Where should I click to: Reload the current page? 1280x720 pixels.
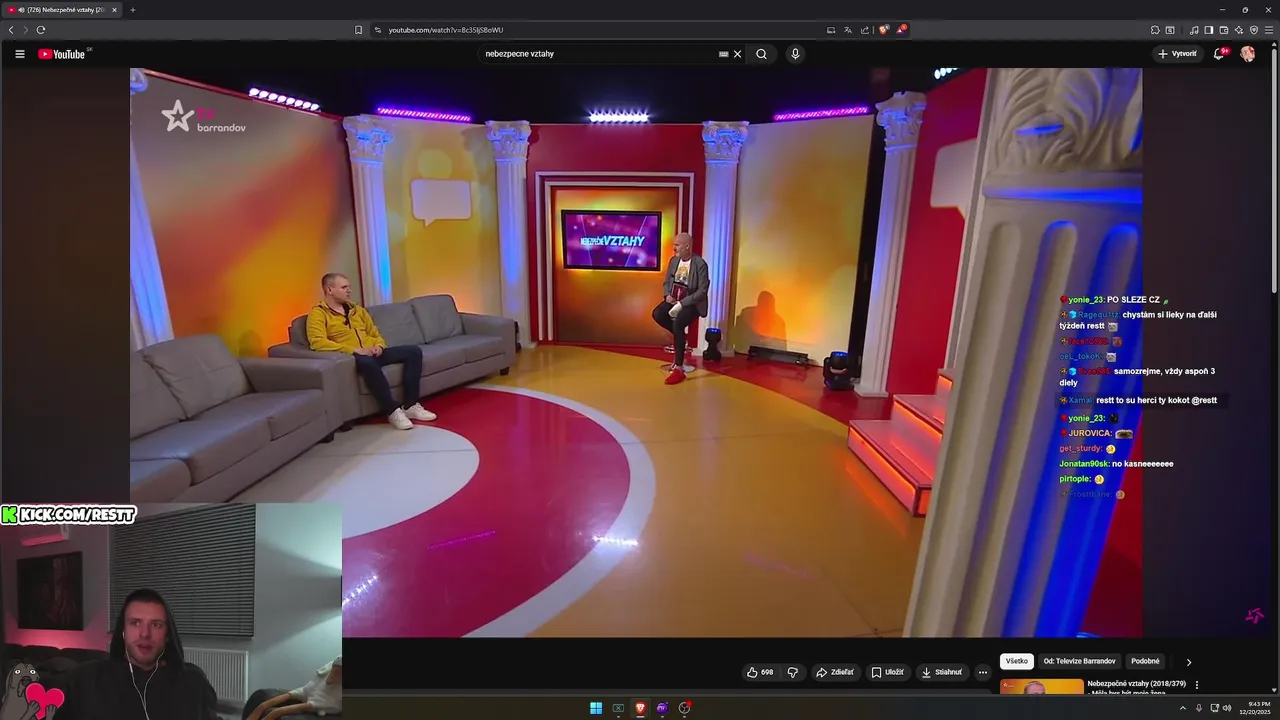(x=40, y=30)
